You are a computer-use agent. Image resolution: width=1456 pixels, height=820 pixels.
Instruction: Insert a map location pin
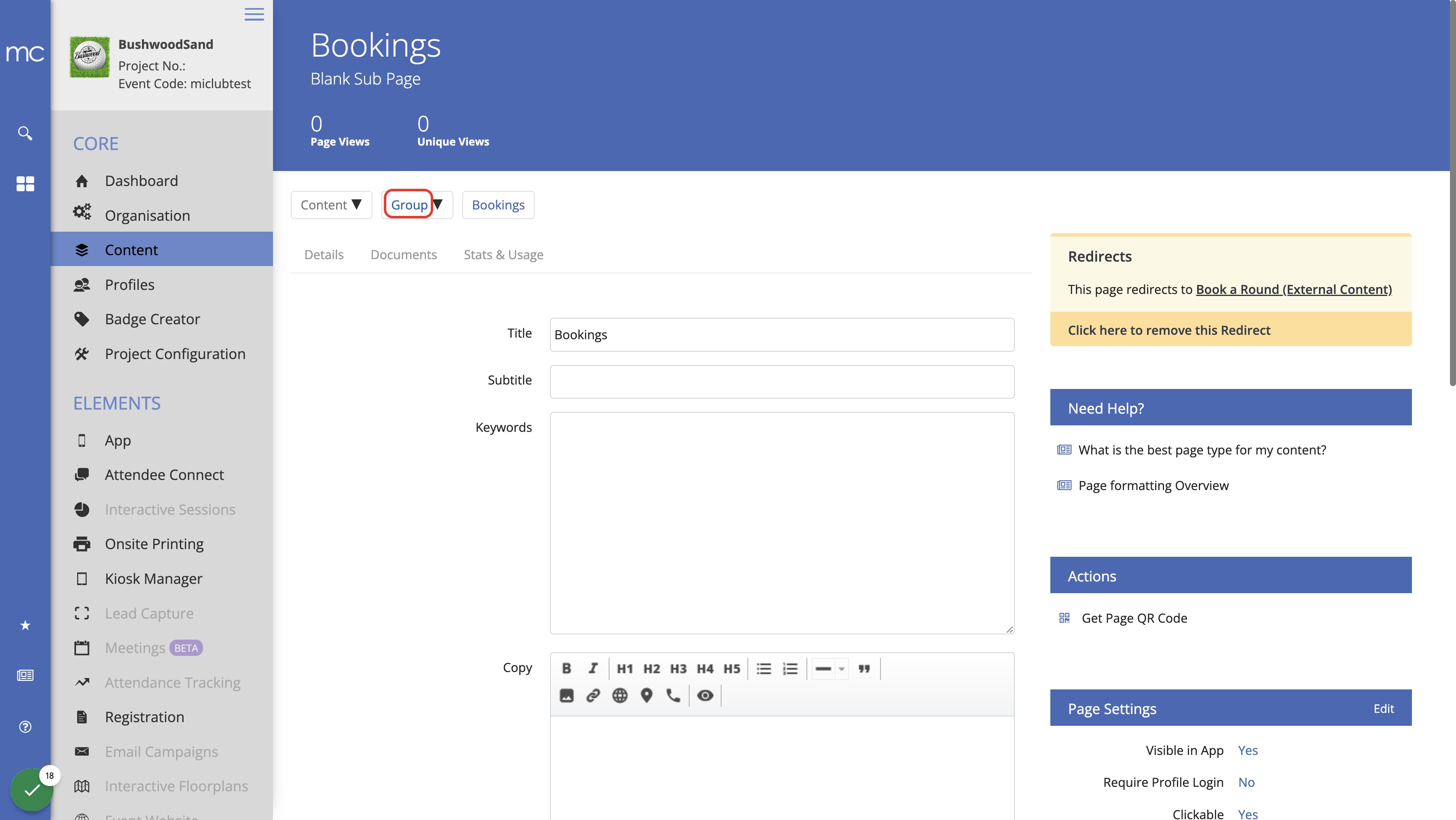coord(647,696)
